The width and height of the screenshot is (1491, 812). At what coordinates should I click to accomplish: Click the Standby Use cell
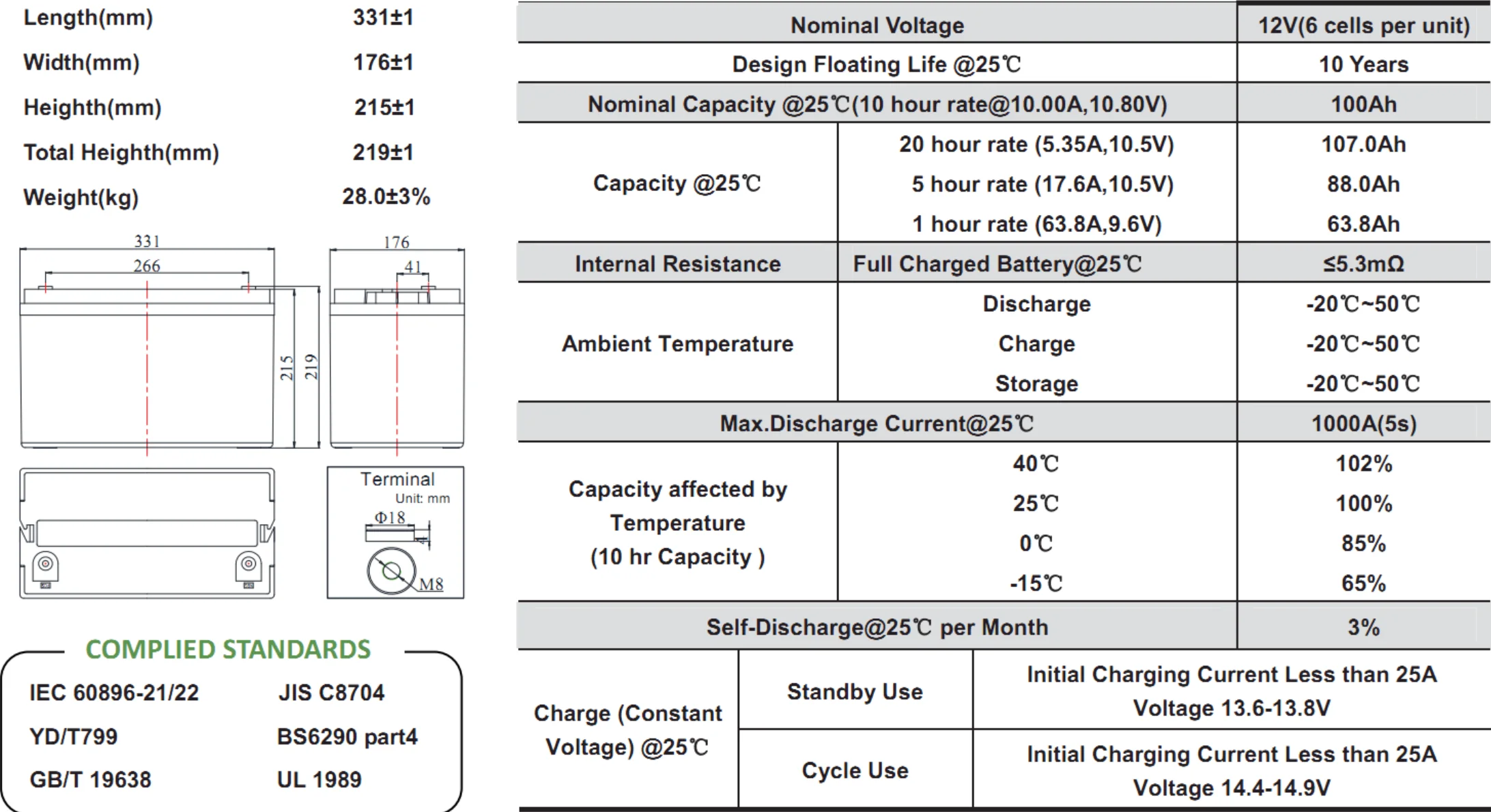point(855,691)
